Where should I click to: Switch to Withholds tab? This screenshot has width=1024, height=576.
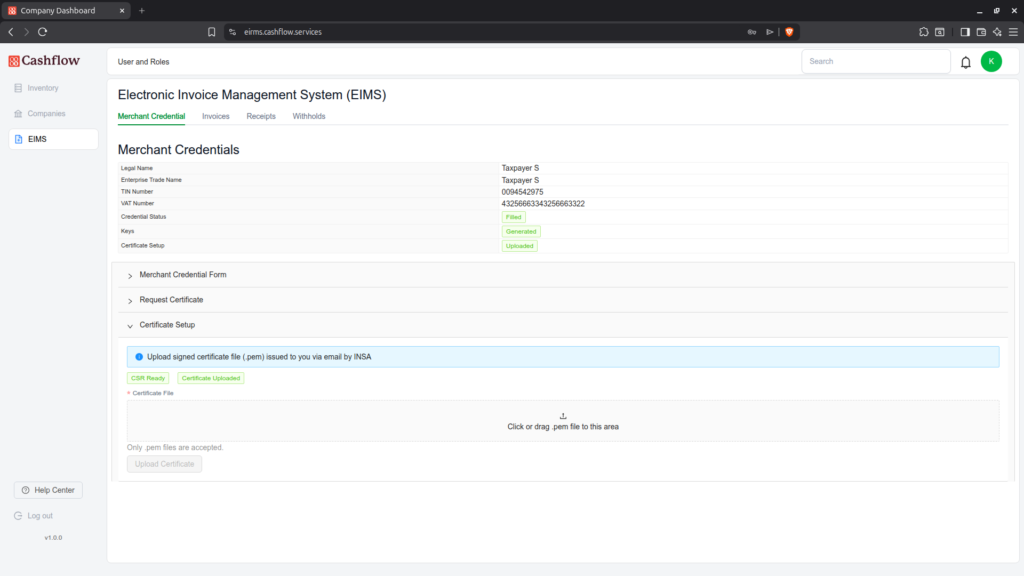click(x=308, y=116)
